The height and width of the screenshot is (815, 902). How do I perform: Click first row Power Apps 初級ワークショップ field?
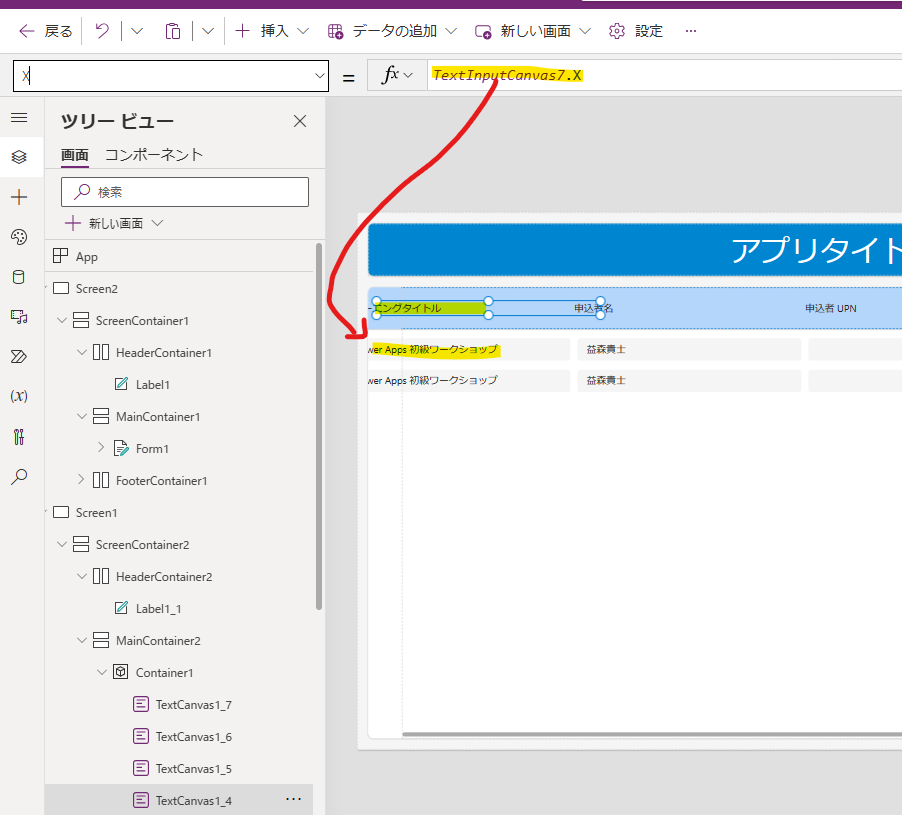(469, 349)
